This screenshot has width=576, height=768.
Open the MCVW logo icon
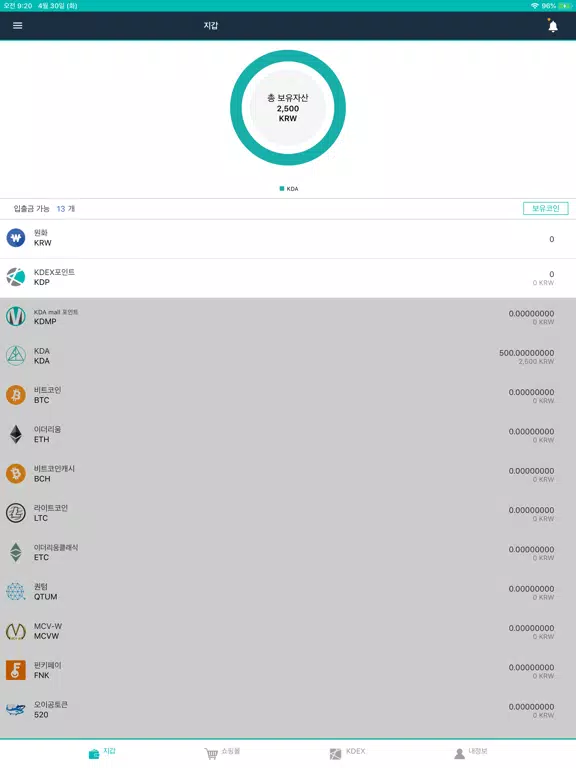pyautogui.click(x=16, y=631)
